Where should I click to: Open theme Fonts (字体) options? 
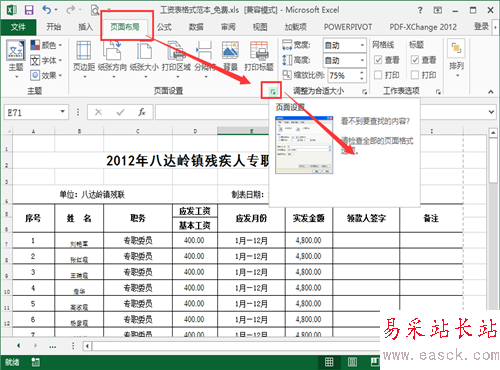click(46, 60)
